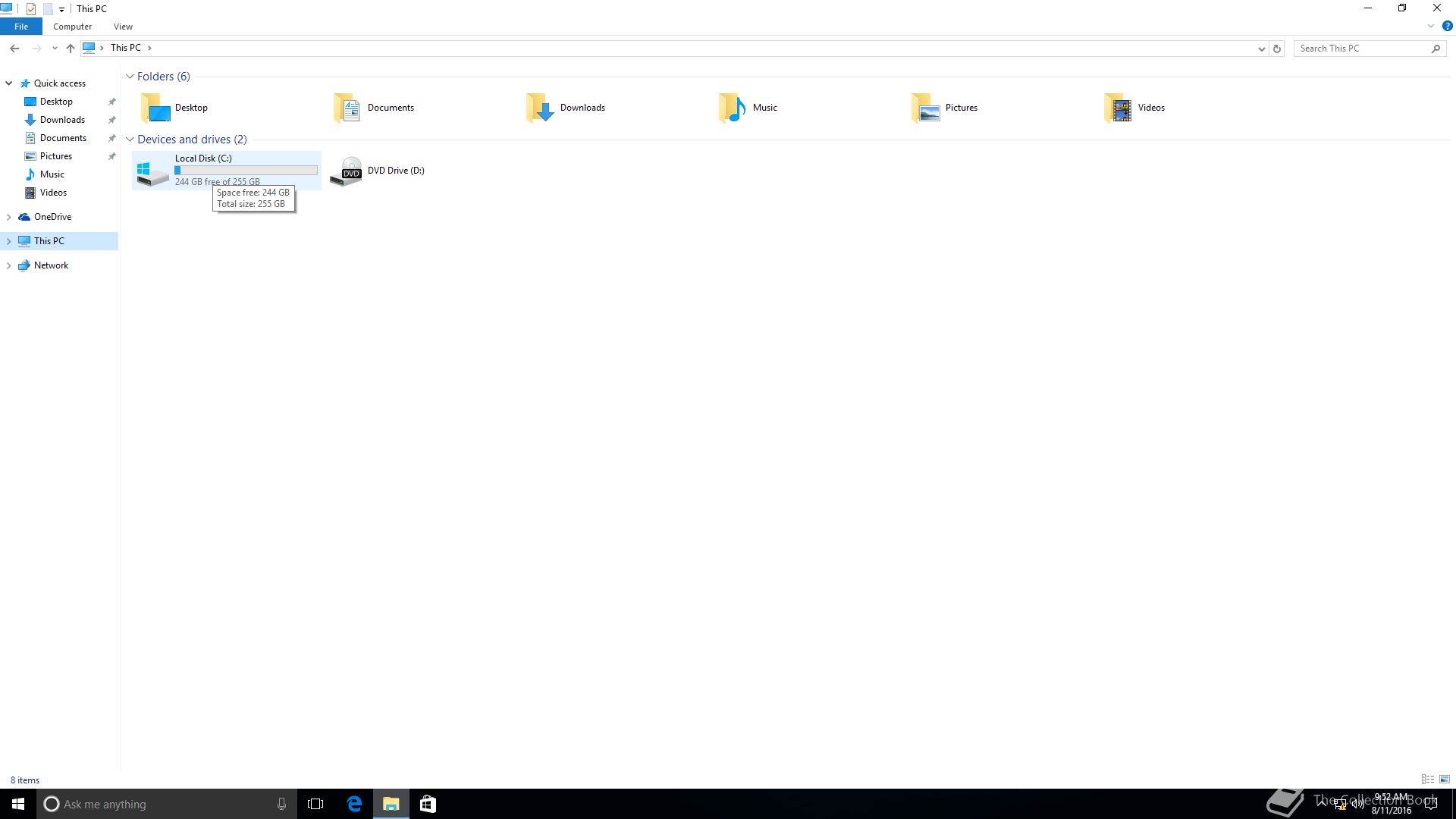Click the Local Disk (C:) label

click(203, 158)
